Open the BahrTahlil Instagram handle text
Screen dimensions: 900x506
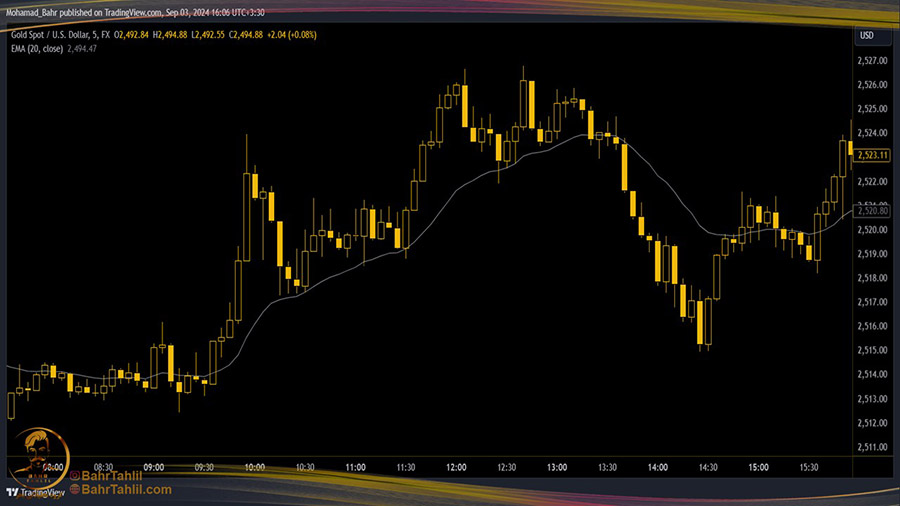[x=112, y=477]
